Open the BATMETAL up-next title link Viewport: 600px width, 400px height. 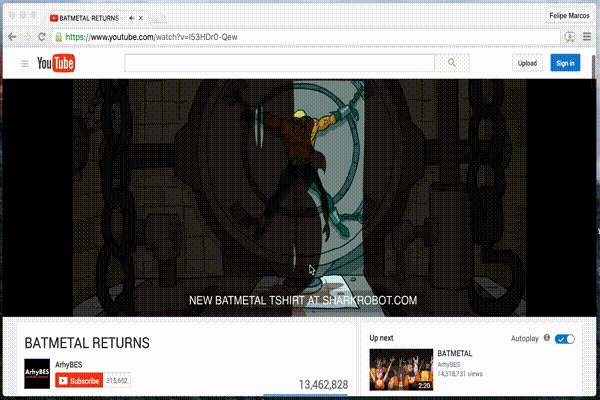pyautogui.click(x=455, y=353)
